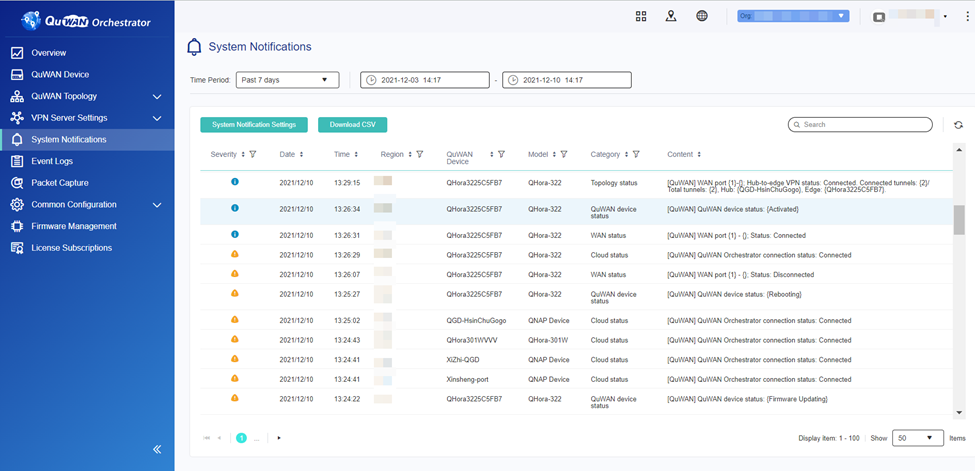Refresh the notifications table
This screenshot has height=471, width=975.
point(958,125)
